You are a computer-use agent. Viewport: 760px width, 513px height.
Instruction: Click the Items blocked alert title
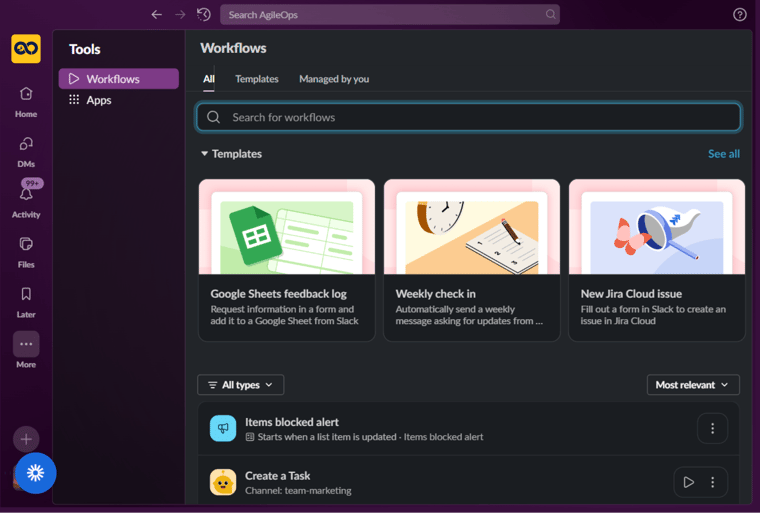point(292,422)
